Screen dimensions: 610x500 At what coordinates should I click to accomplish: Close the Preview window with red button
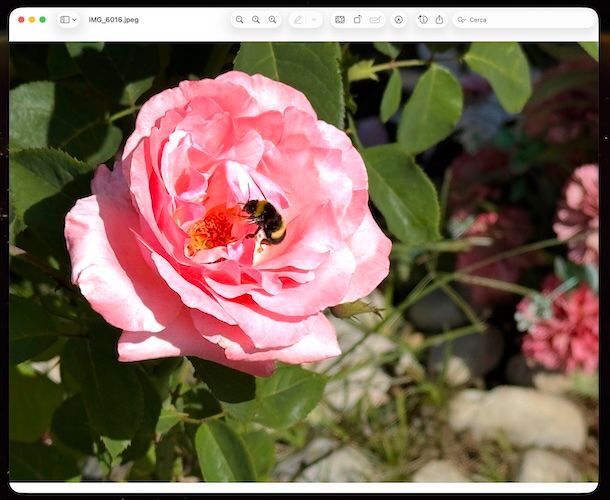point(21,19)
